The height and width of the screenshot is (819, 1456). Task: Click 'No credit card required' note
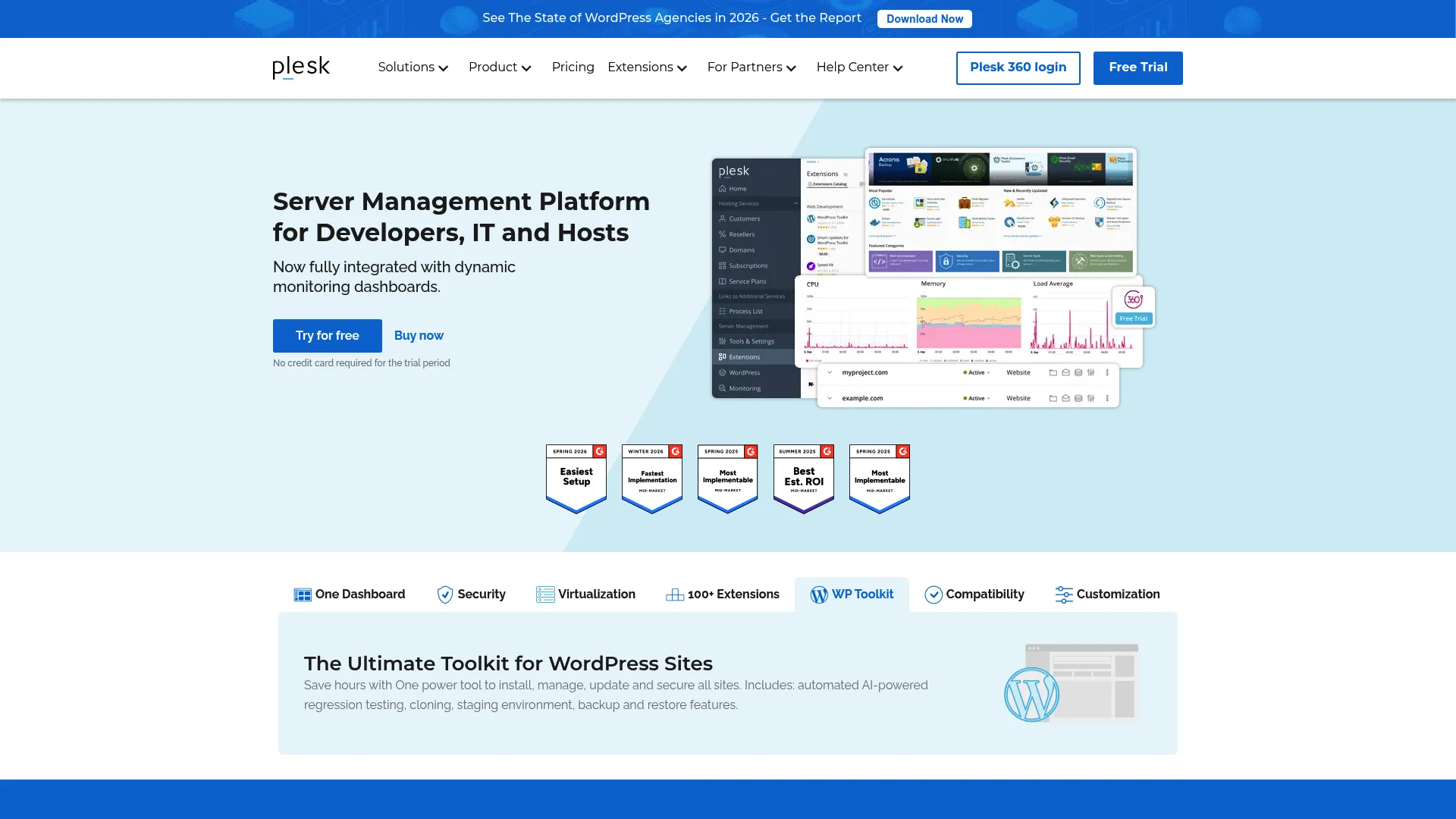tap(362, 363)
